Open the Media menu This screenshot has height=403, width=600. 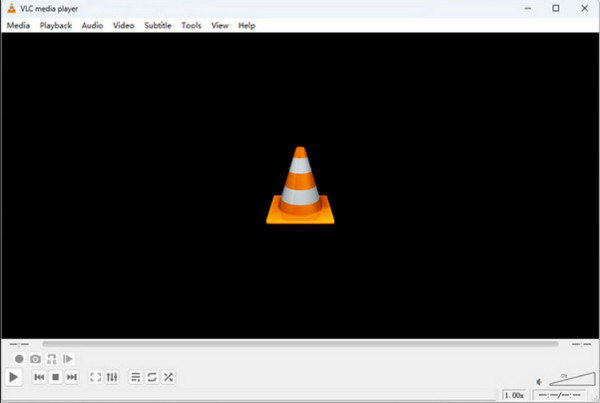(18, 26)
